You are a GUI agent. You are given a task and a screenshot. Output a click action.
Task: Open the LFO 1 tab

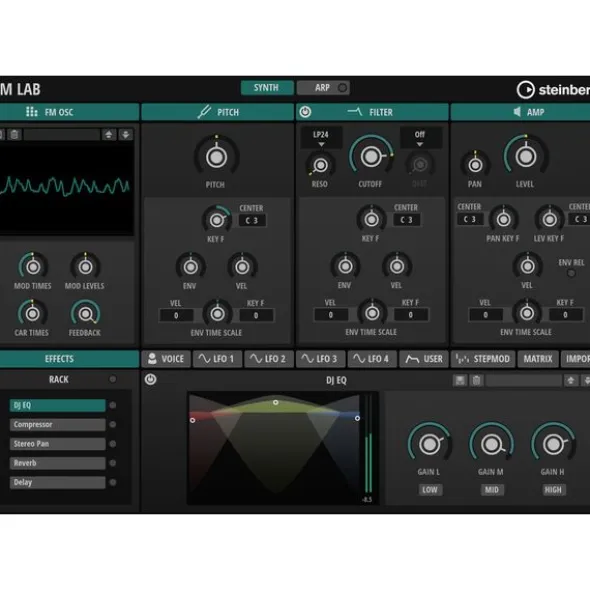coord(217,359)
